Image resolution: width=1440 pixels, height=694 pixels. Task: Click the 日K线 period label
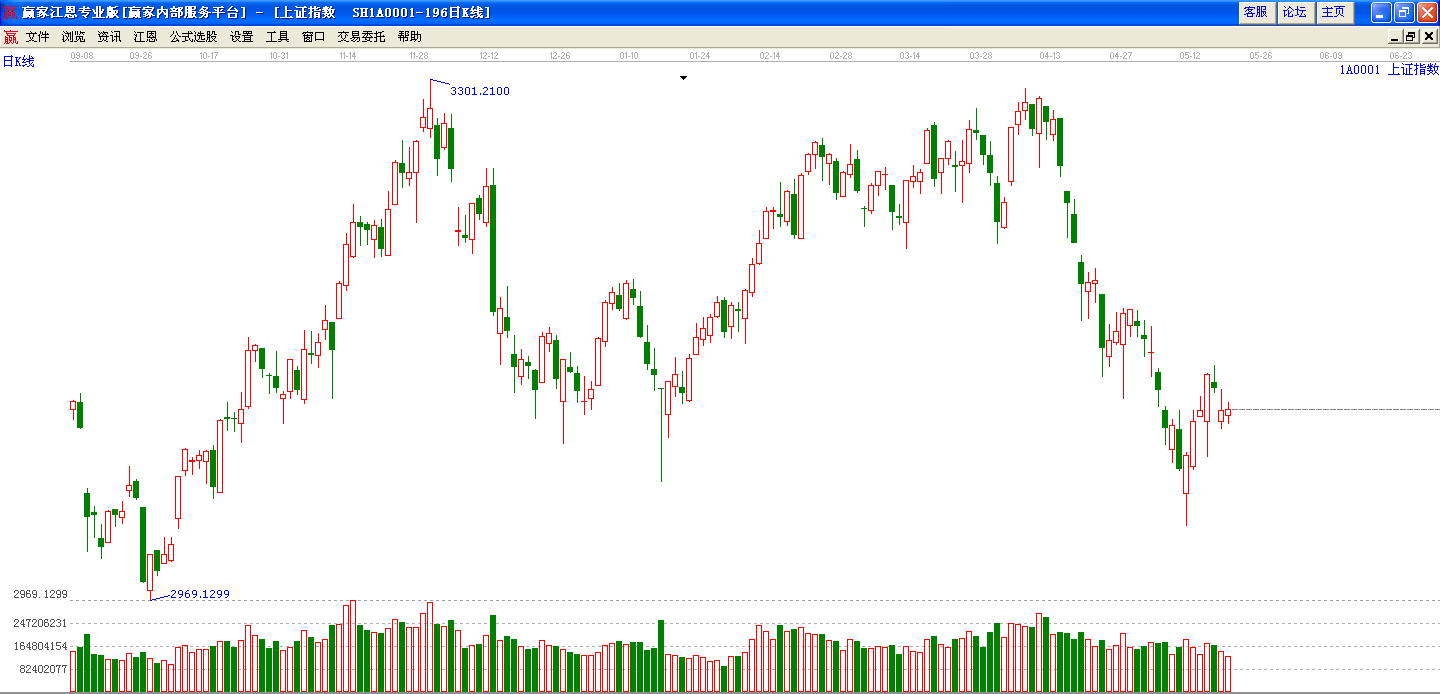[18, 62]
